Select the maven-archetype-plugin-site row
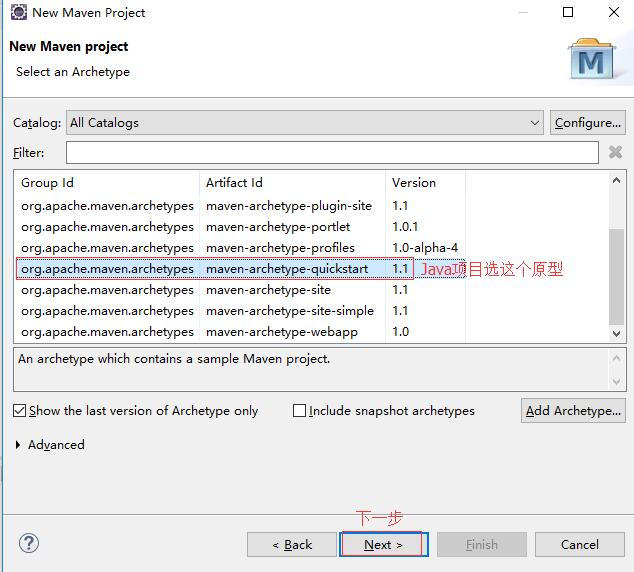The width and height of the screenshot is (634, 572). (239, 206)
